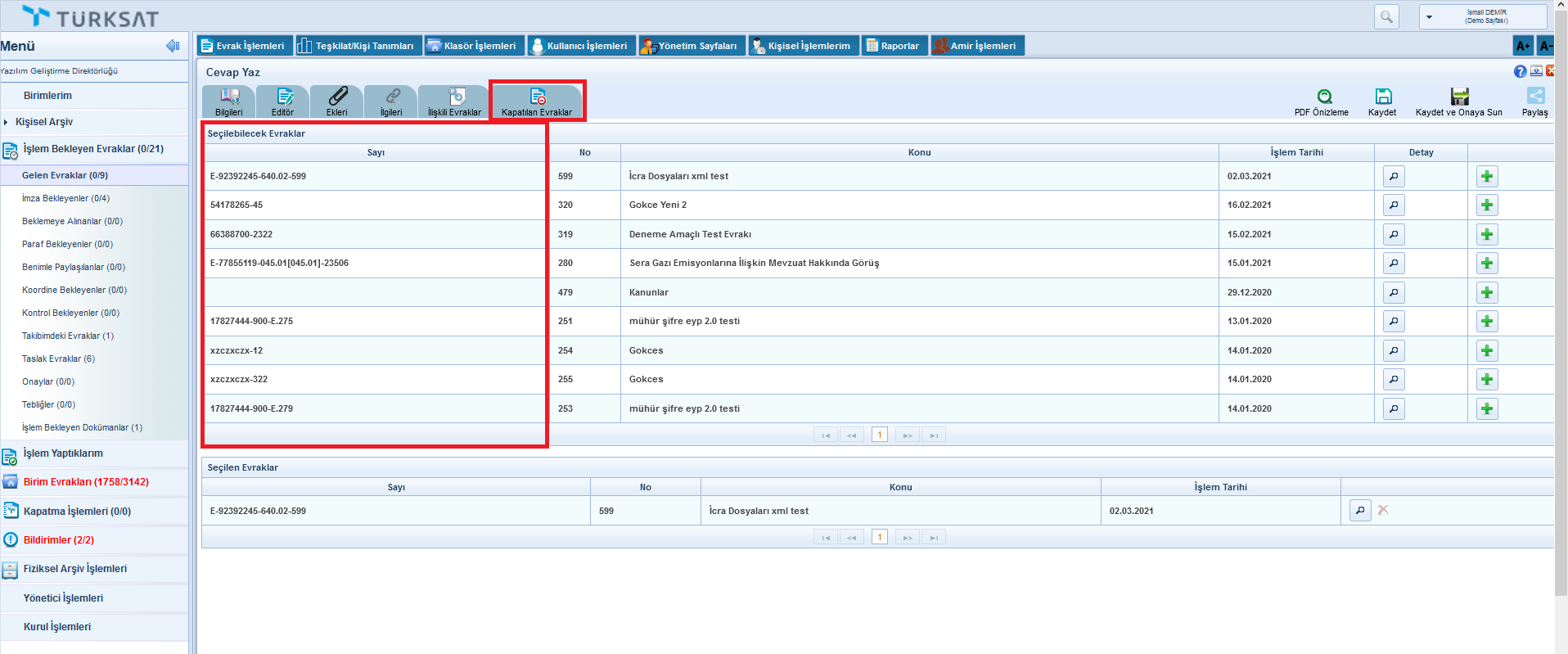The width and height of the screenshot is (1568, 654).
Task: Sort table by İşlem Tarihi column header
Action: [x=1296, y=152]
